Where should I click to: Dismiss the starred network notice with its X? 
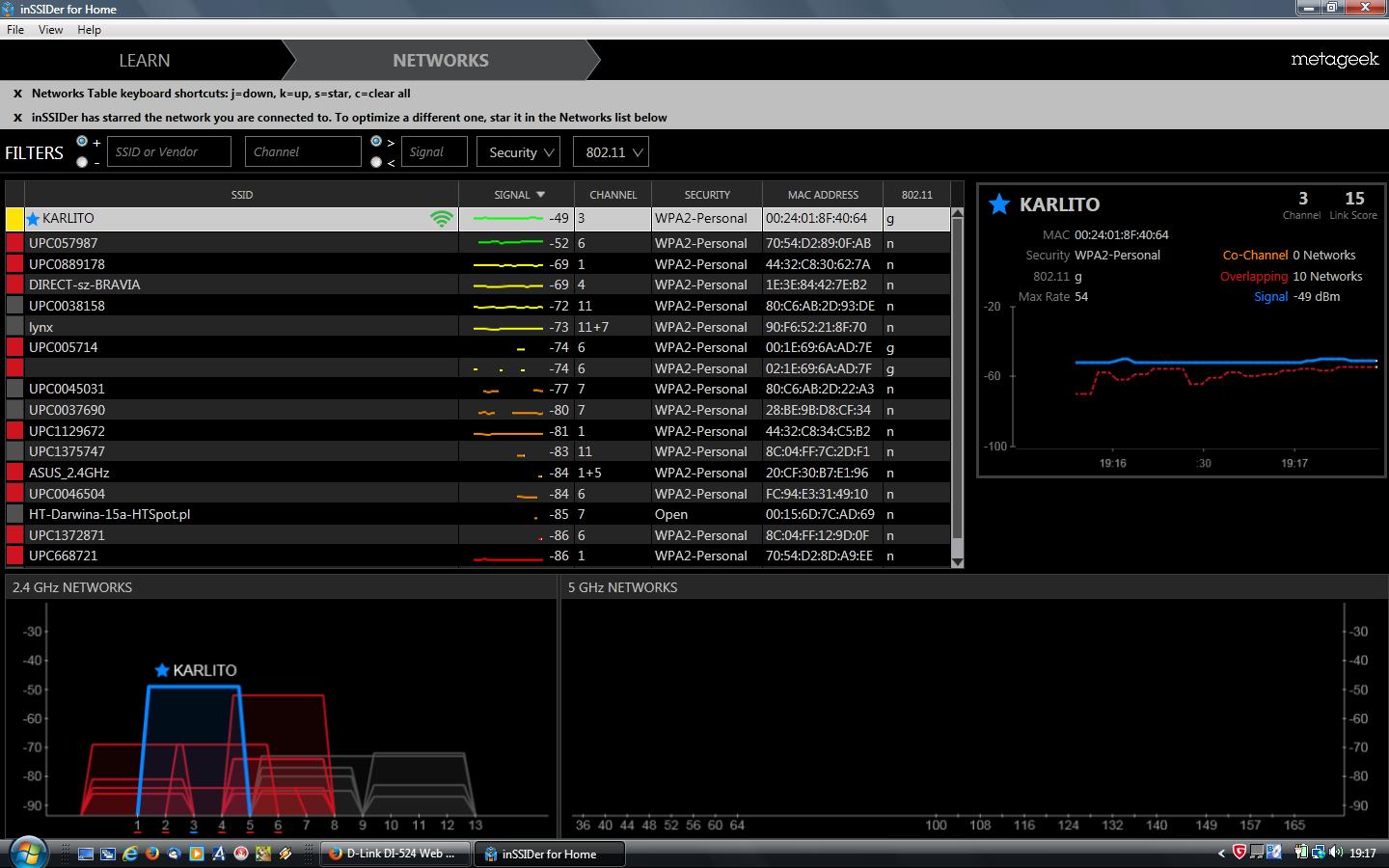tap(17, 118)
